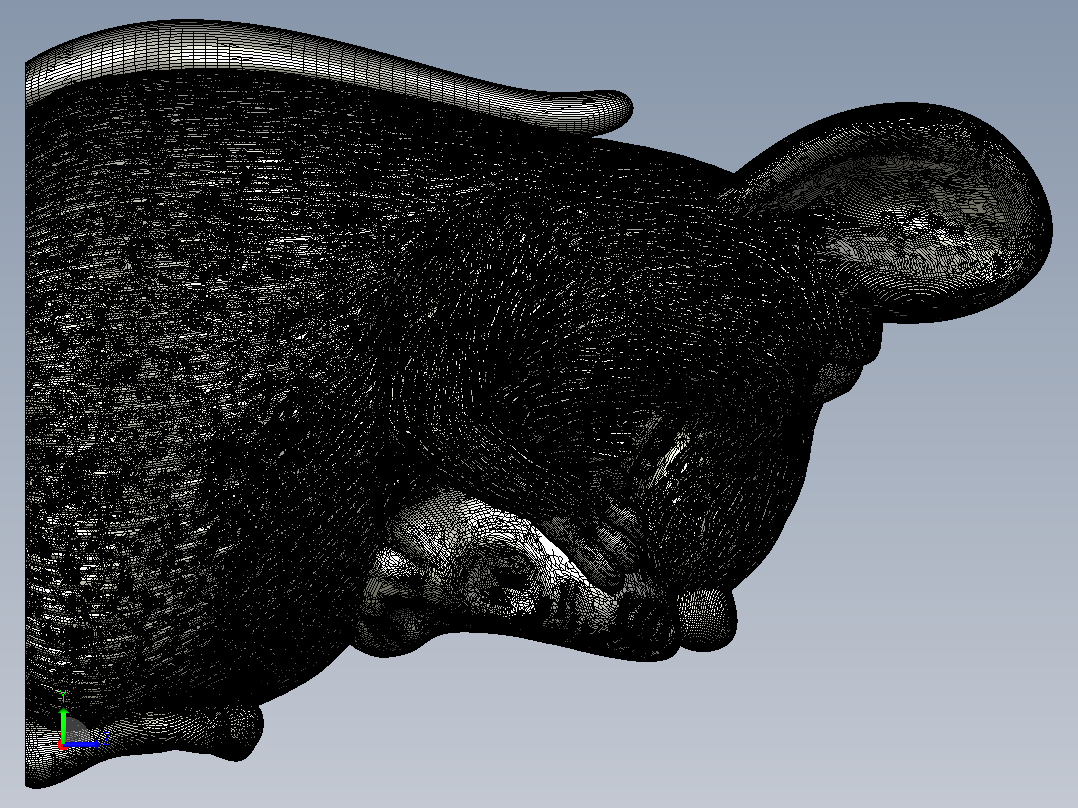This screenshot has height=808, width=1078.
Task: Click the green Y axis label
Action: (x=63, y=697)
